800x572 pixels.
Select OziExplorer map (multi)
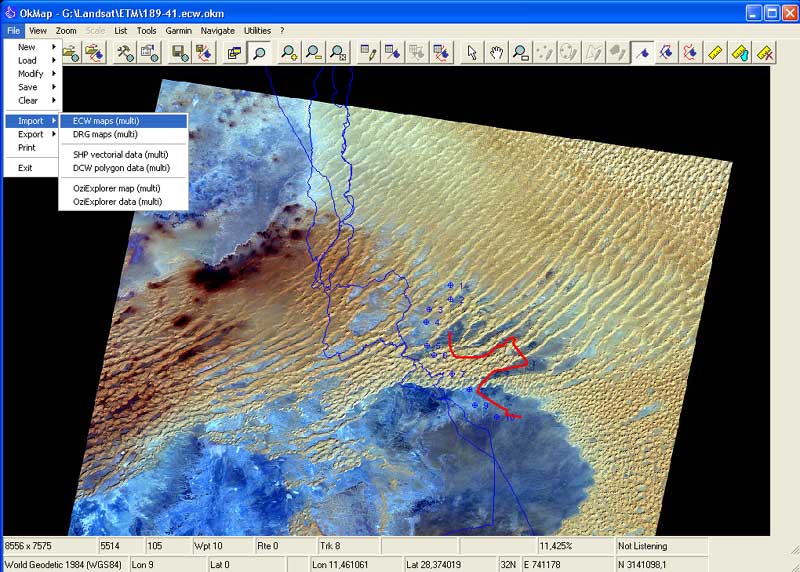(x=123, y=188)
